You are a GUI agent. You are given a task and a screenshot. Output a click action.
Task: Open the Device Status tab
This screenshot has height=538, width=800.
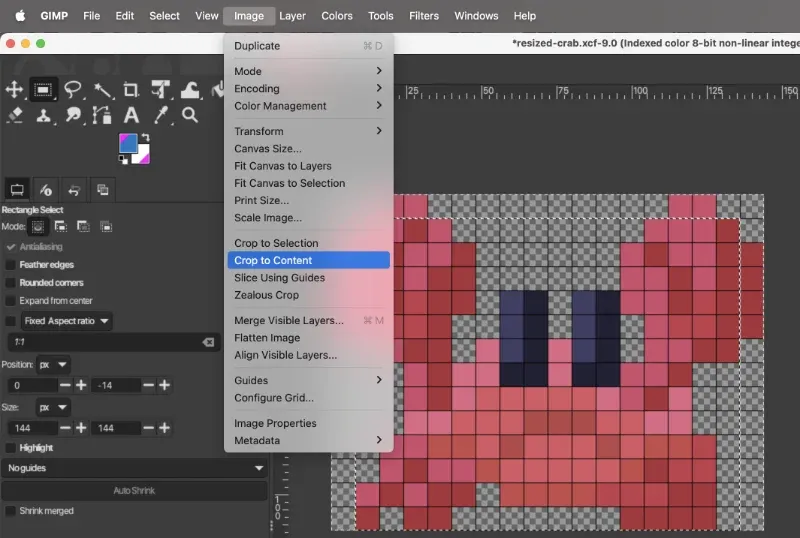[x=46, y=190]
